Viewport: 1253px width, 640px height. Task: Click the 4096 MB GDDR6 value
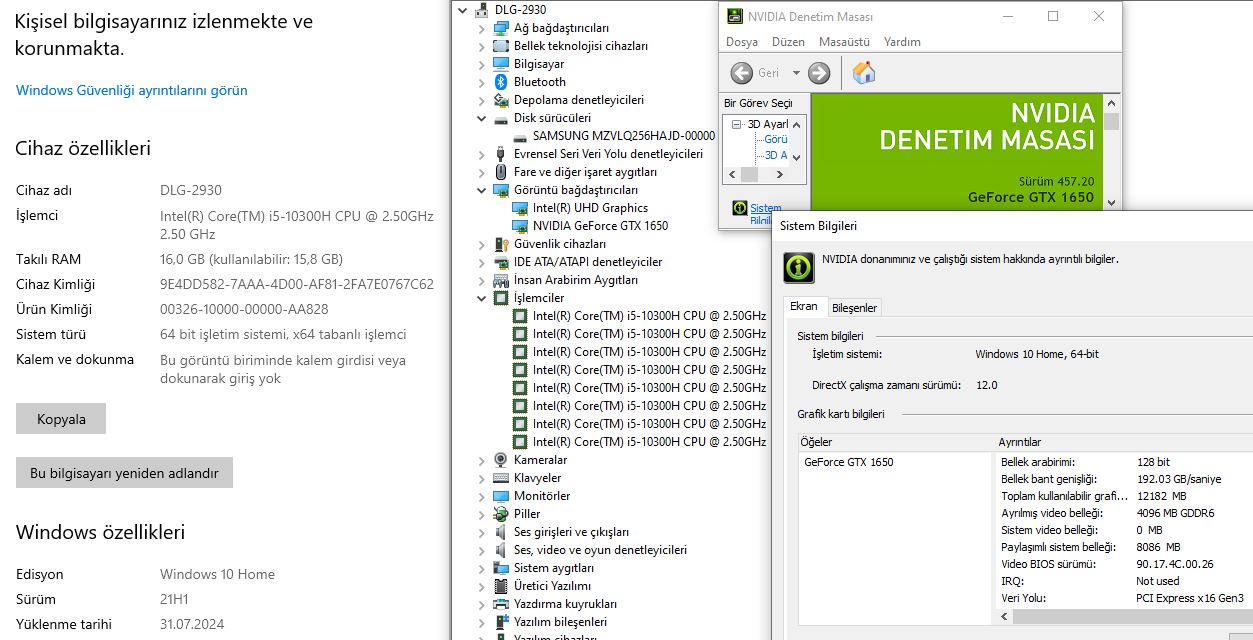pyautogui.click(x=1175, y=513)
